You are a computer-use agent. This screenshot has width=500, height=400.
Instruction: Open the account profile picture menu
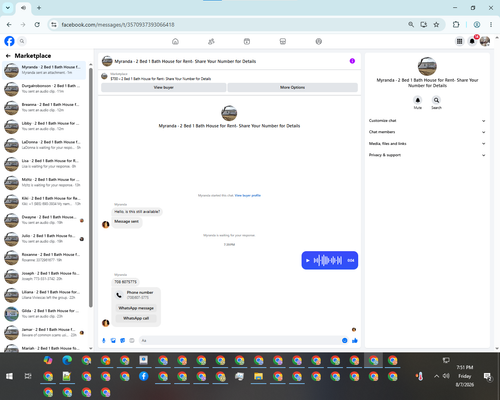[485, 41]
